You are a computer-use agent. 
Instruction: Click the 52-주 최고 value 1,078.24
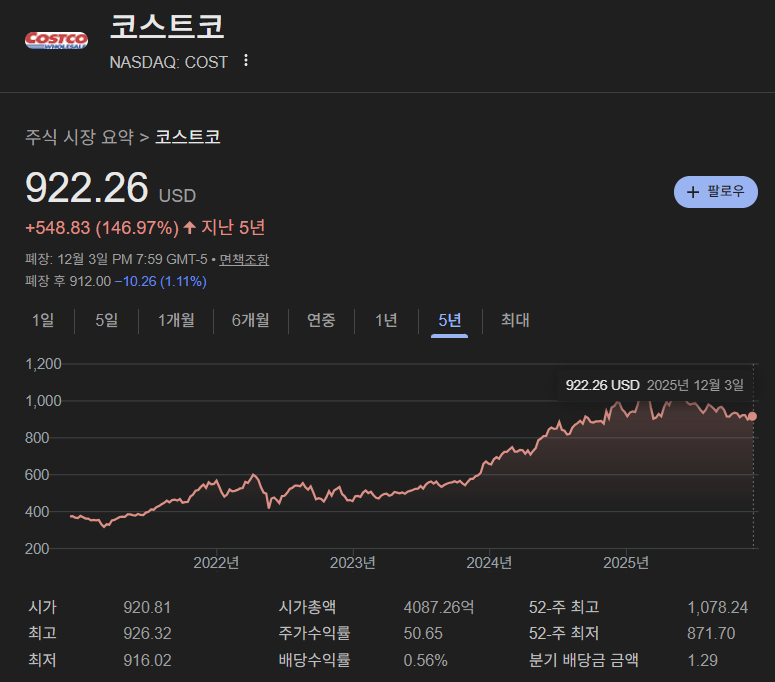(718, 607)
